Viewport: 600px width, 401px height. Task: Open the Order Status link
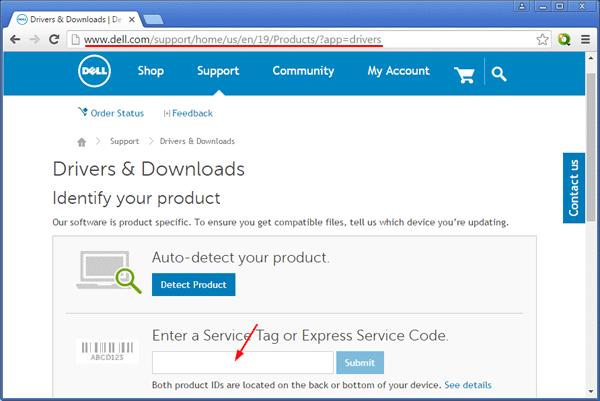[x=110, y=114]
